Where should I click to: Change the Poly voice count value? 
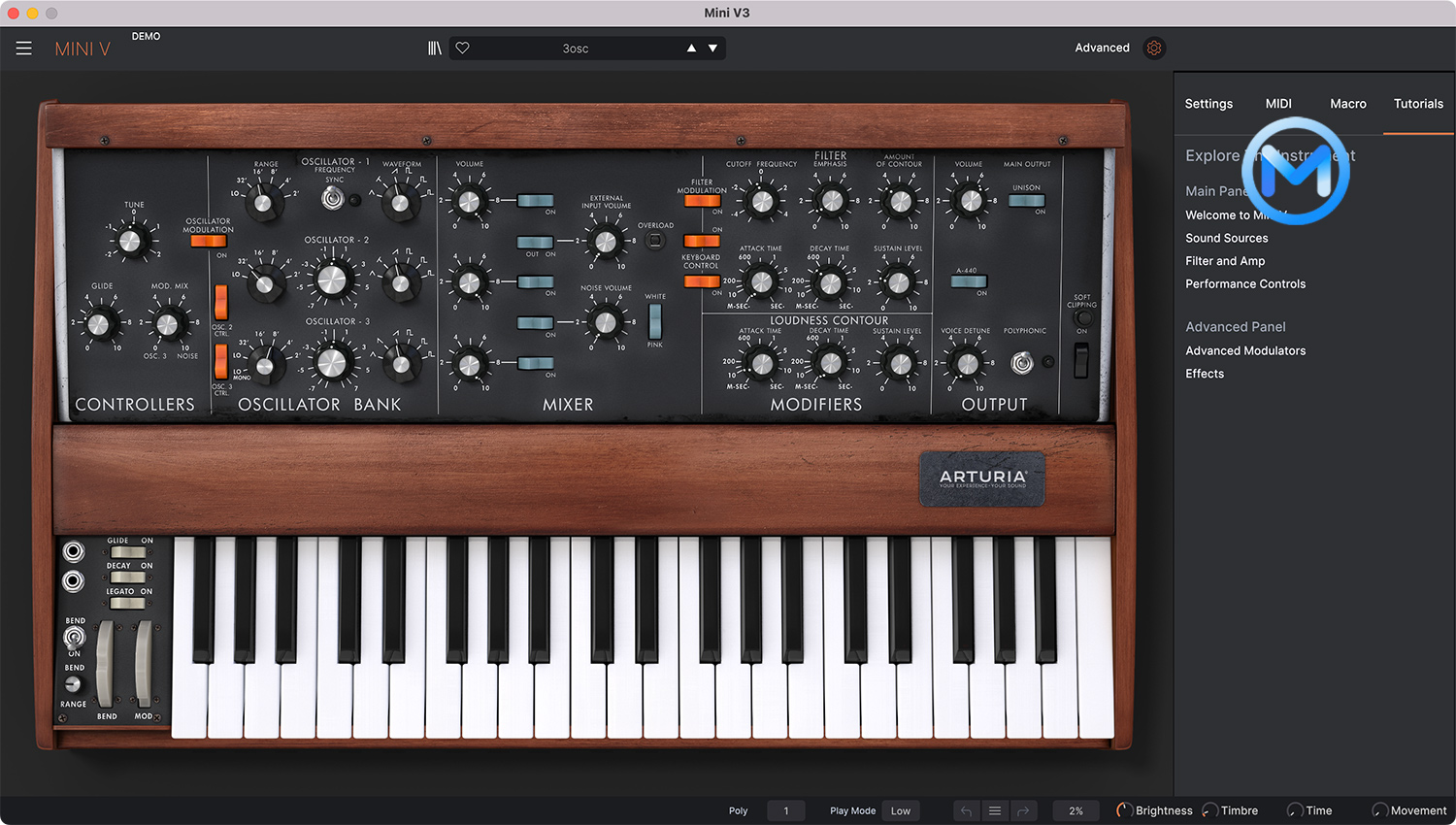pos(786,810)
